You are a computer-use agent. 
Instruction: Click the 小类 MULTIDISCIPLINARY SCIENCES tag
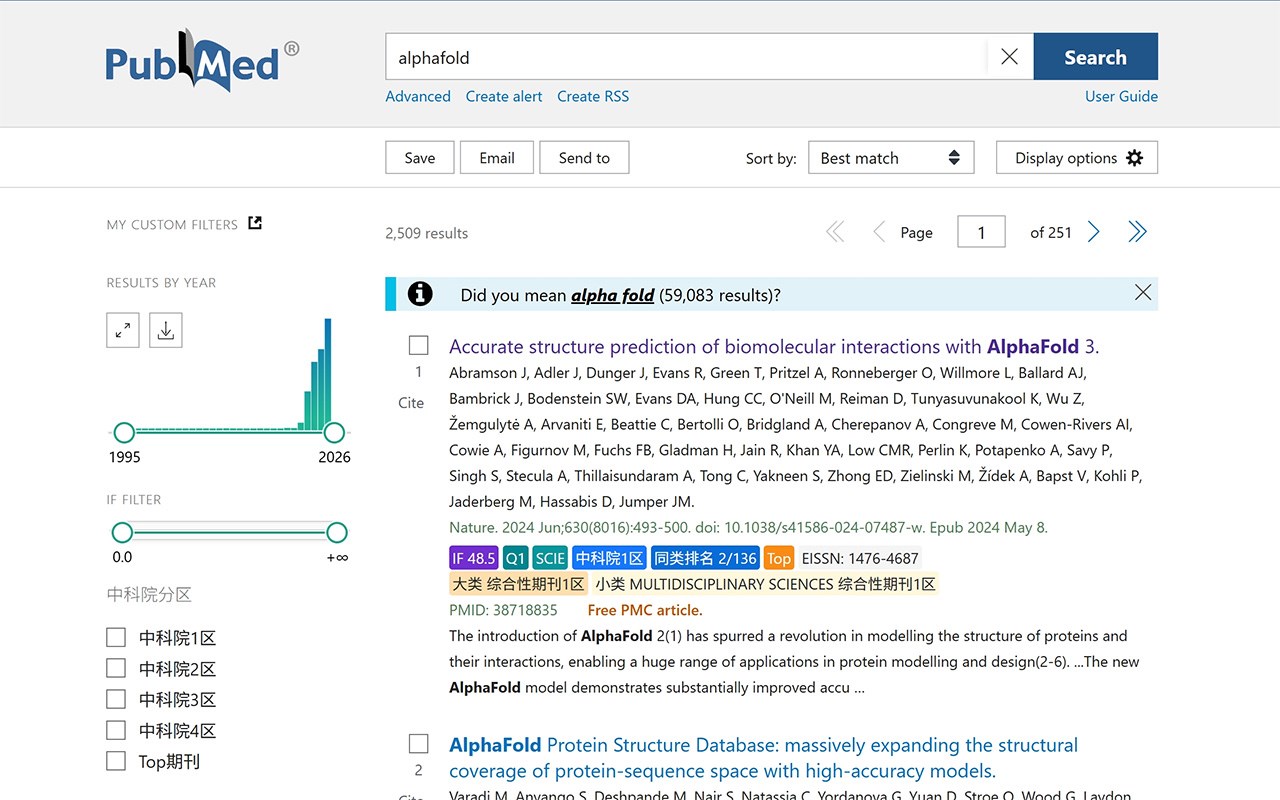tap(765, 584)
